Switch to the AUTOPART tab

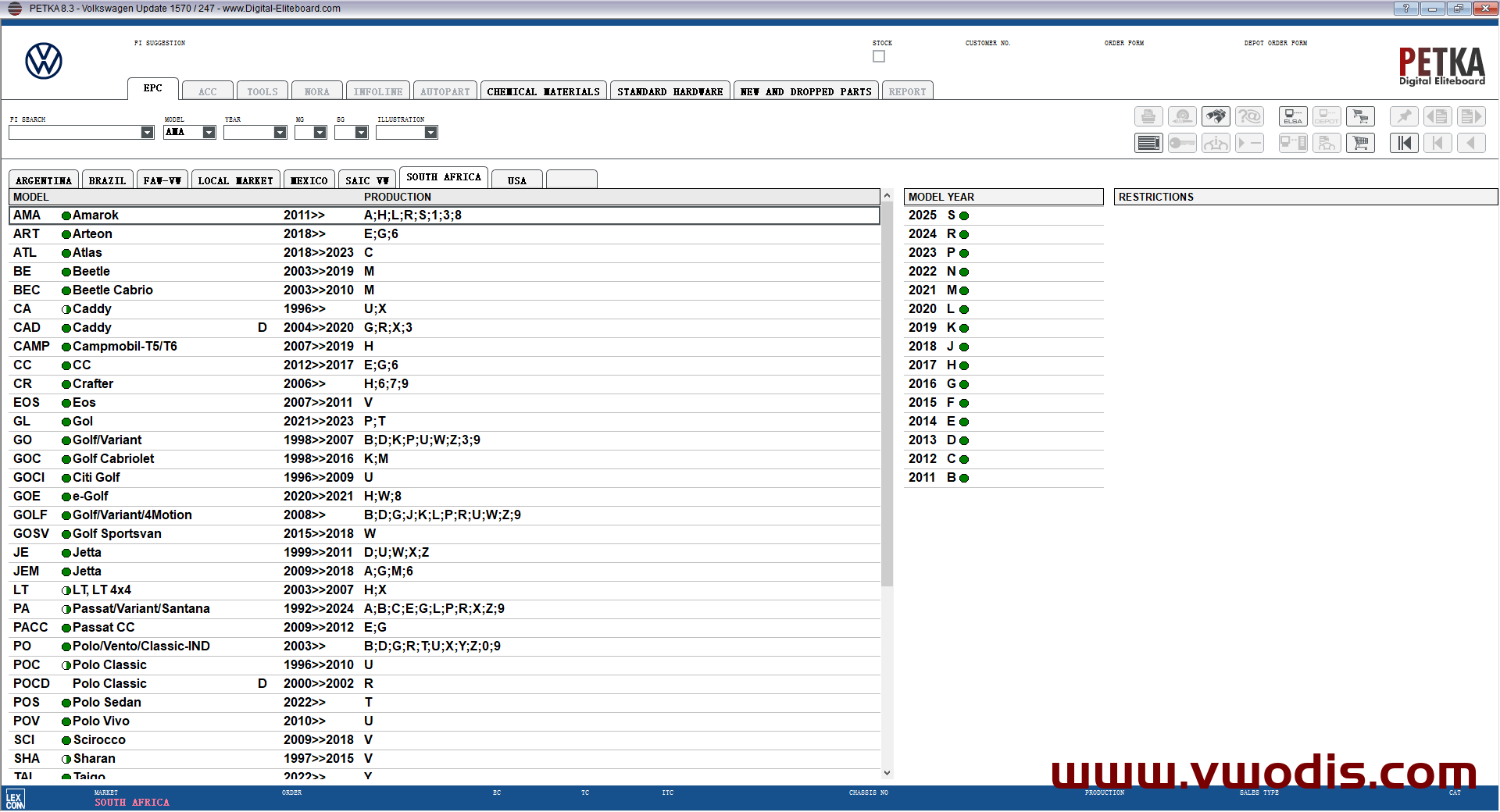[x=445, y=91]
